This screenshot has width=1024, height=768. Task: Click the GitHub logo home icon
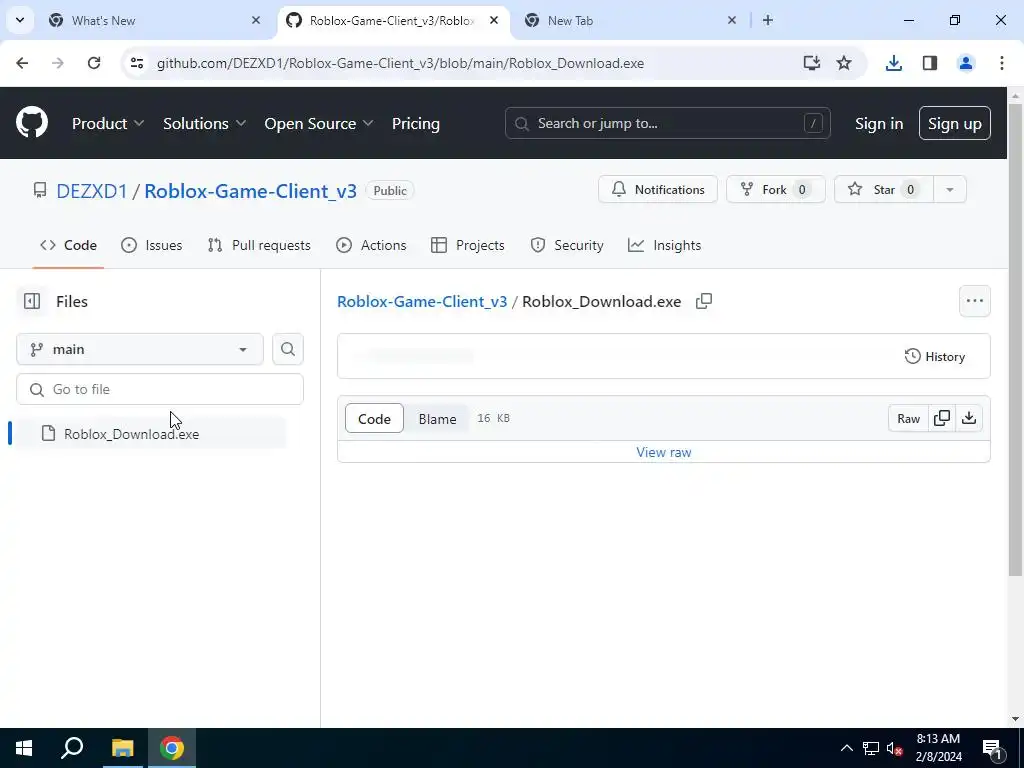pyautogui.click(x=32, y=123)
